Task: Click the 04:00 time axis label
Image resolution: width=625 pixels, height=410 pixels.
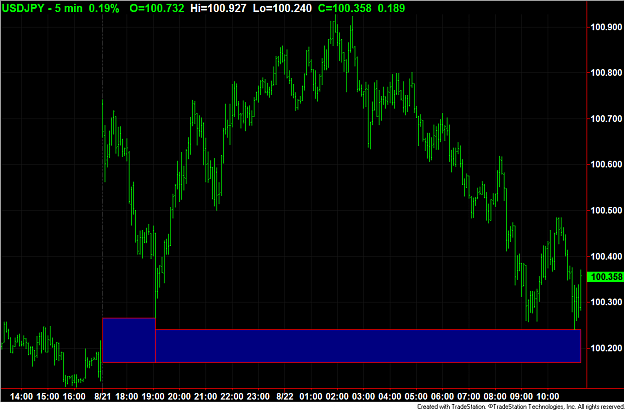Action: pyautogui.click(x=390, y=397)
